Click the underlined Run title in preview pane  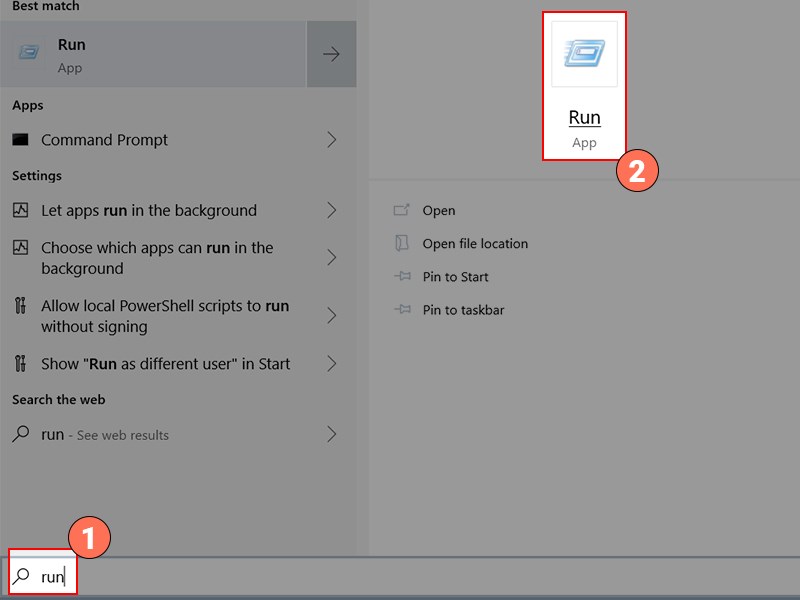pos(584,118)
